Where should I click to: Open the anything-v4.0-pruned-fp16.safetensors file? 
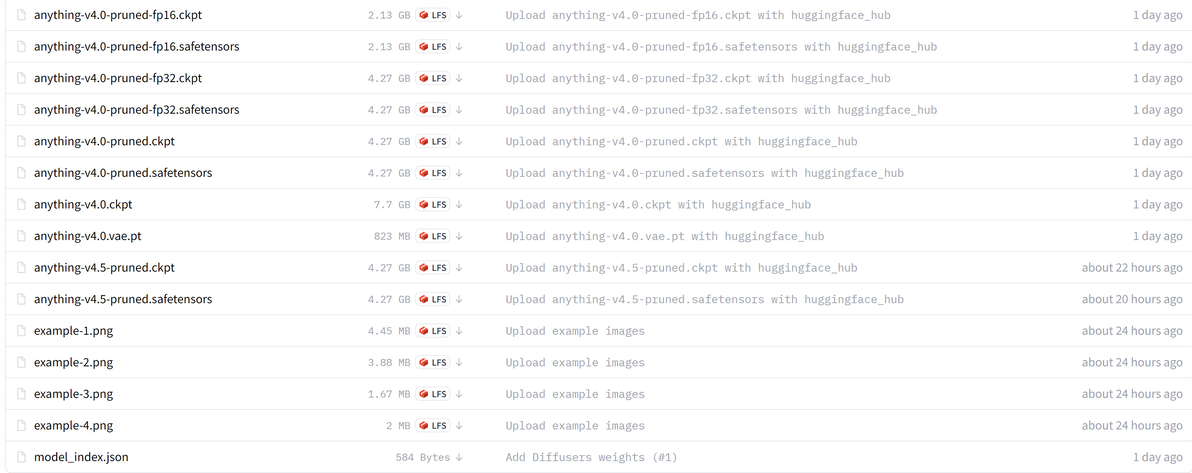(x=136, y=46)
